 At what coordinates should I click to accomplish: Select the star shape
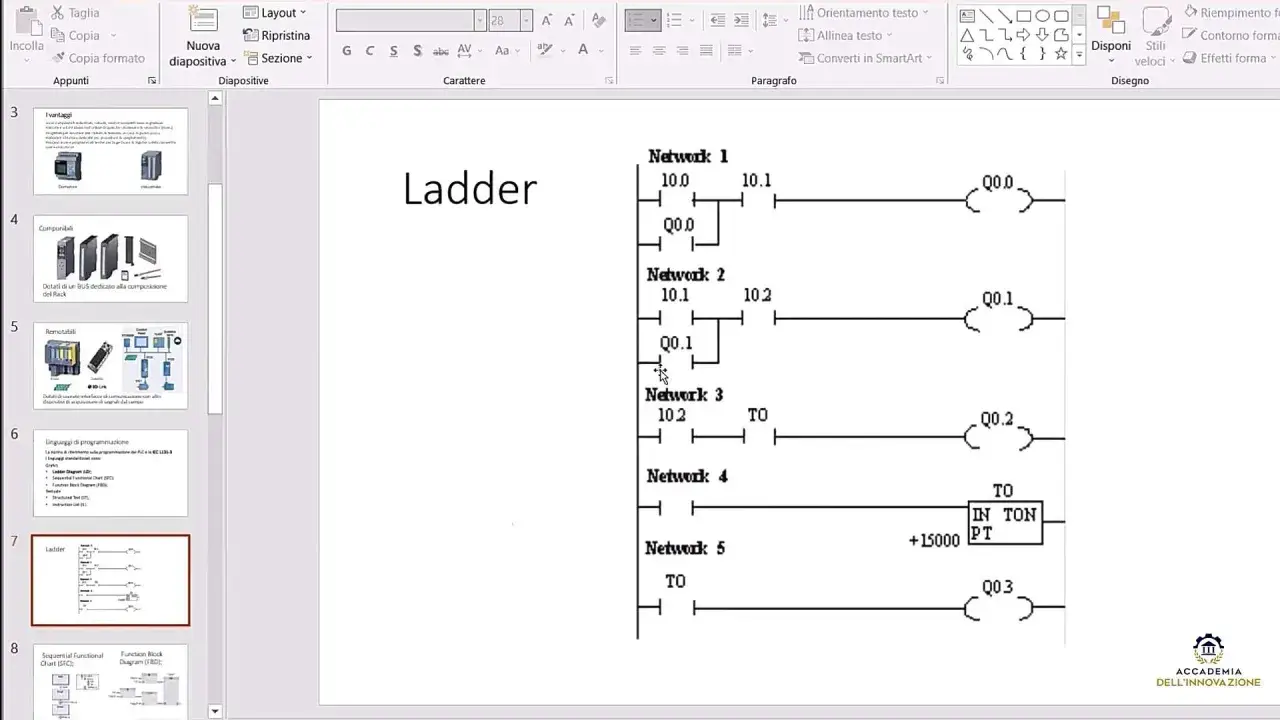coord(1062,54)
